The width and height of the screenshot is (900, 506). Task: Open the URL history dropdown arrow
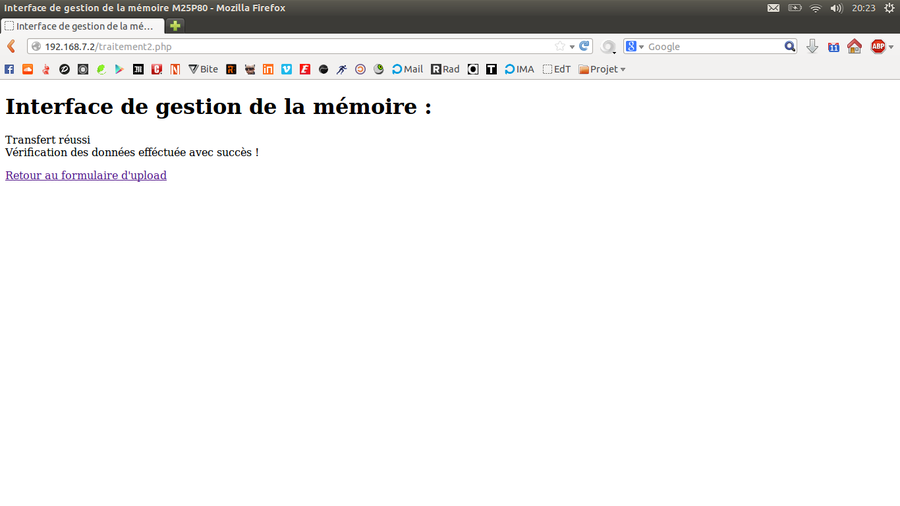coord(572,46)
